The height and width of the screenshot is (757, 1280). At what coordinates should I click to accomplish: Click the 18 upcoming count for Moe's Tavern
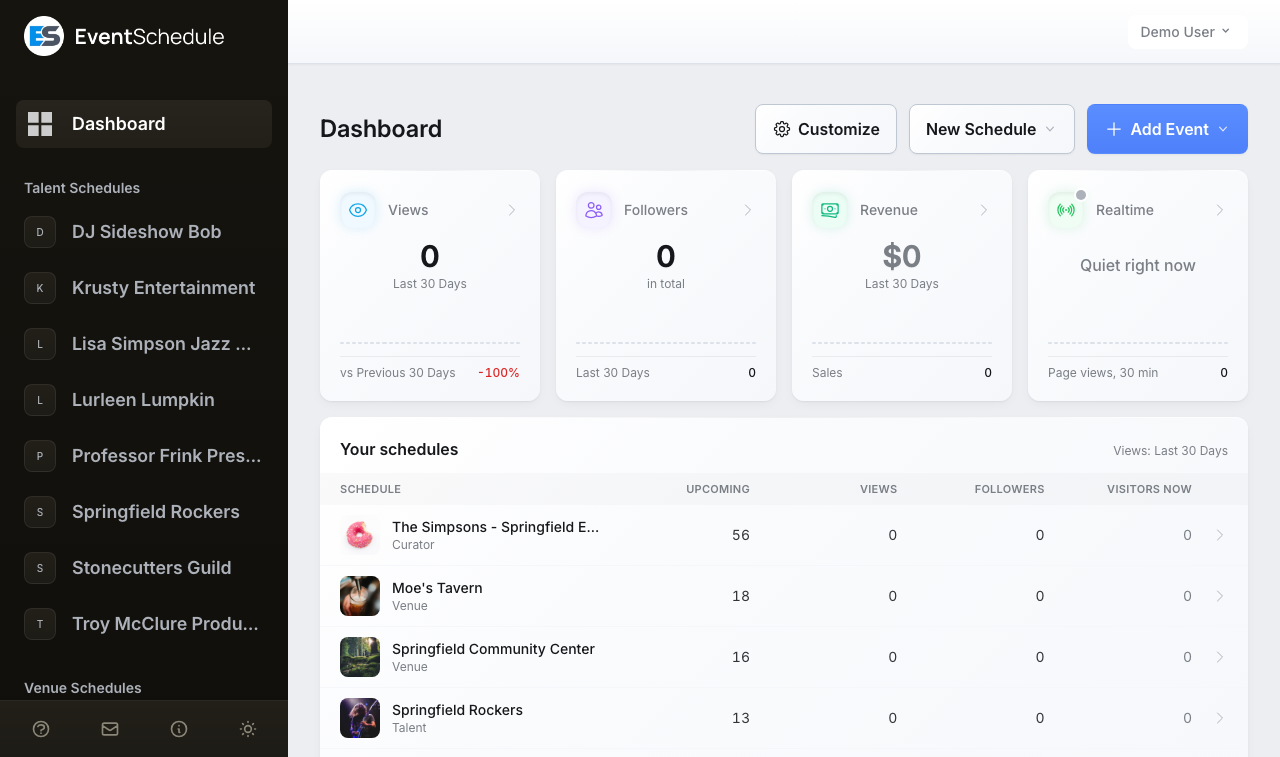click(x=741, y=596)
